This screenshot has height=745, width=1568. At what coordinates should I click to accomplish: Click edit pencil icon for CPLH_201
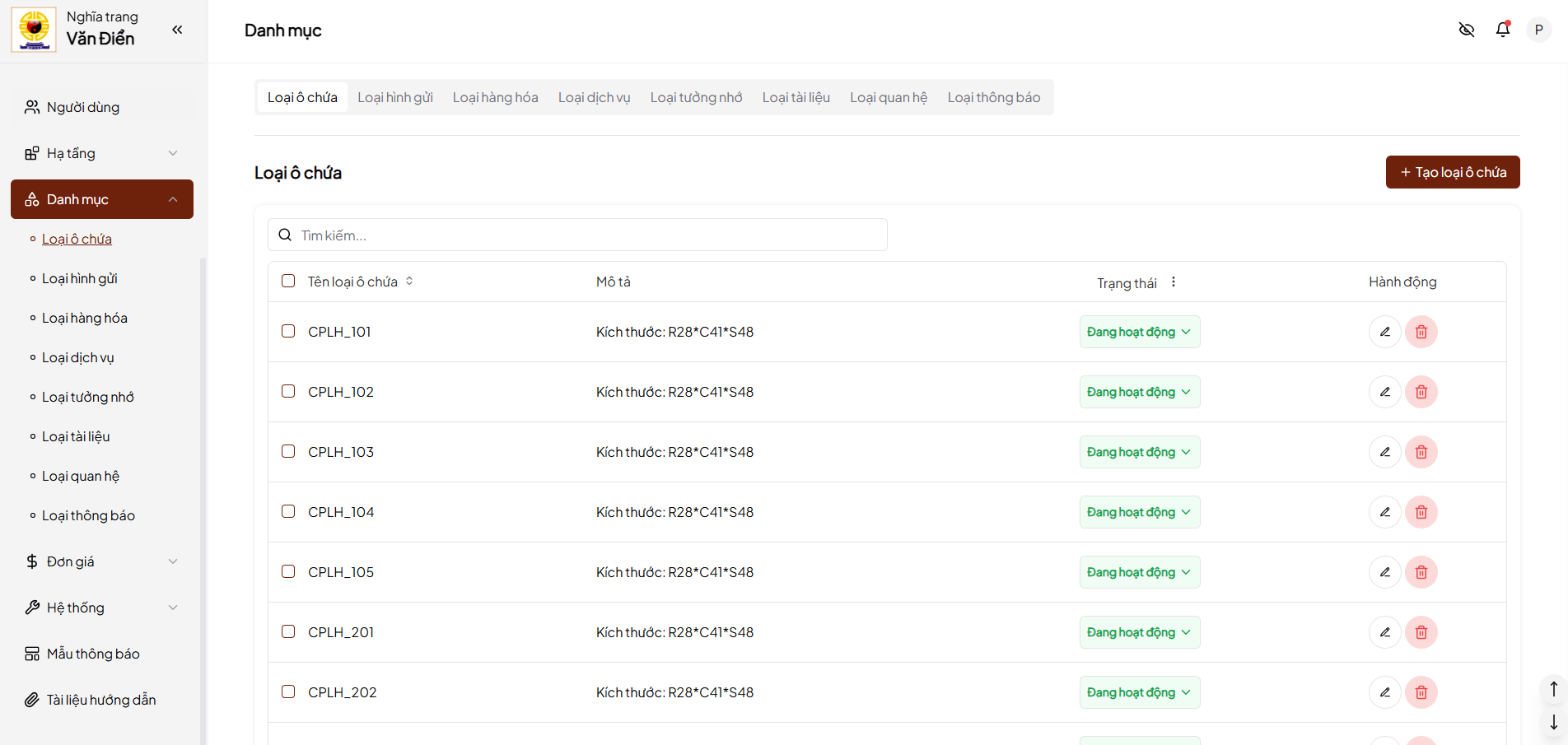(x=1385, y=632)
